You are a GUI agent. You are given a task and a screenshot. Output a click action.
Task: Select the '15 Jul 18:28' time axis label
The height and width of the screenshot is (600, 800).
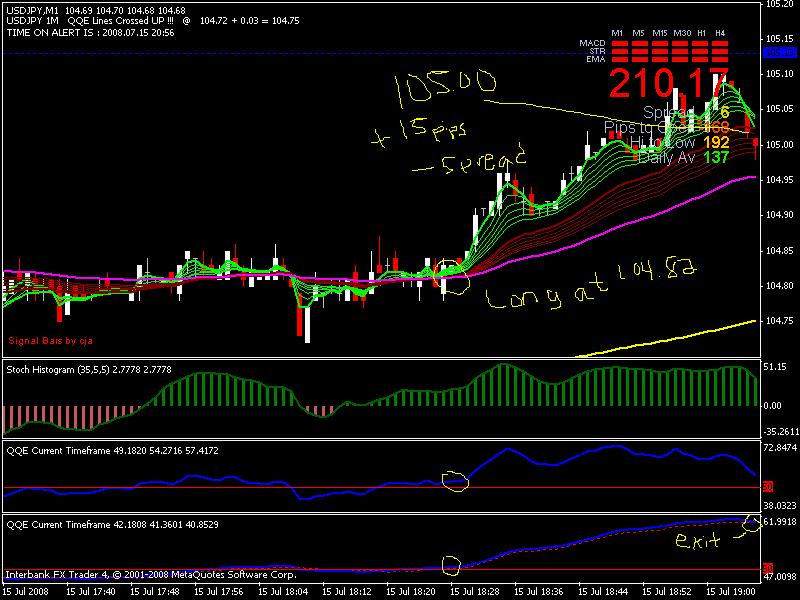[474, 592]
